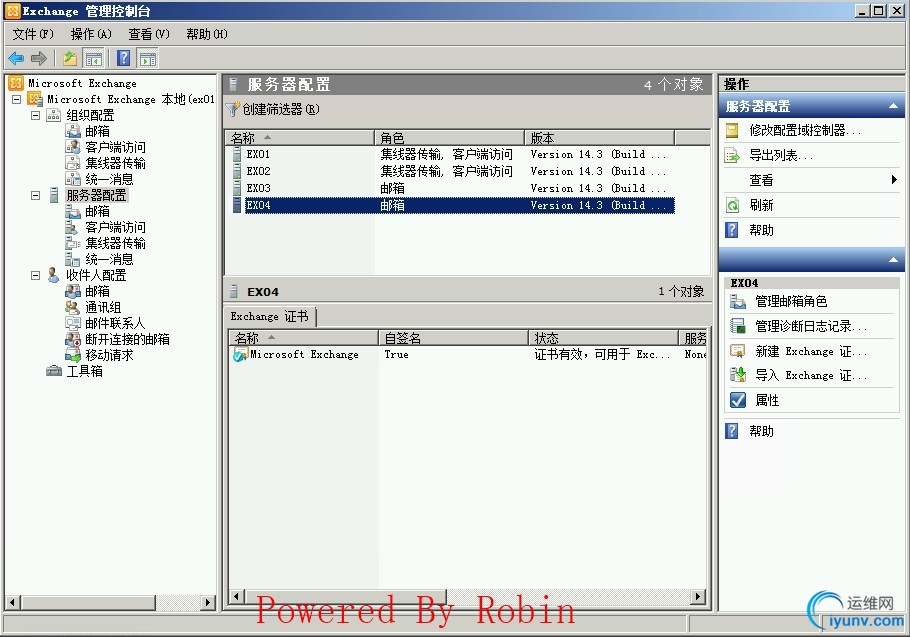910x637 pixels.
Task: Select server row EX03
Action: [453, 188]
